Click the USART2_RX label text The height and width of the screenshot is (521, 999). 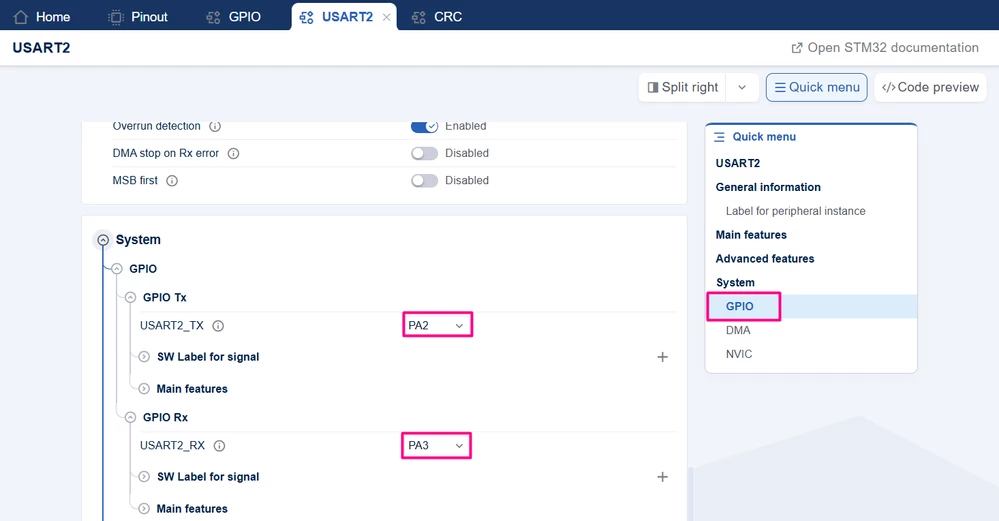[173, 445]
